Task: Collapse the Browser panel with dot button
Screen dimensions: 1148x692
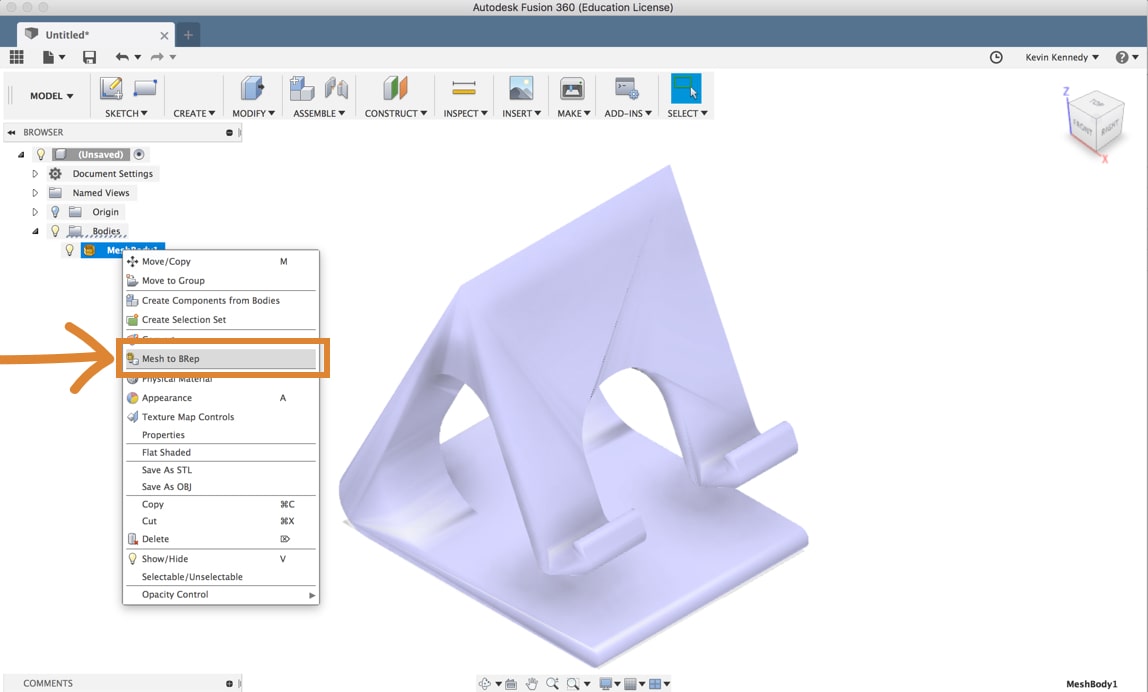Action: click(229, 133)
